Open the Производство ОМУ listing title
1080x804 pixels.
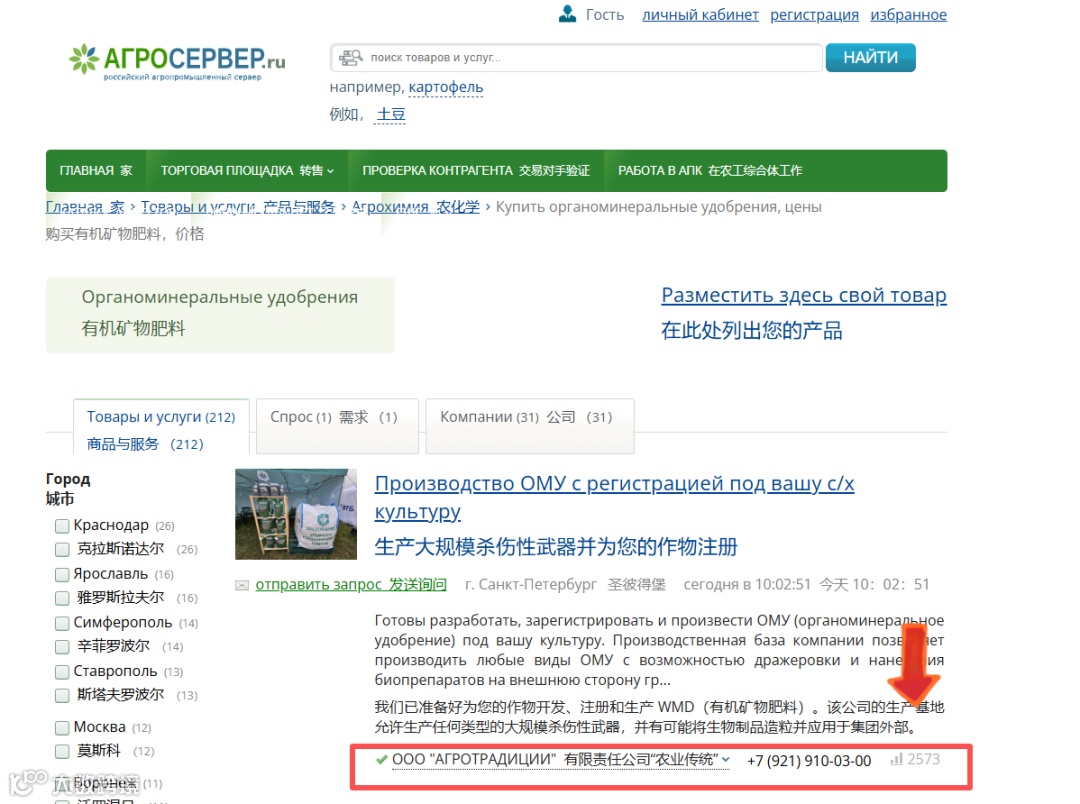(x=614, y=497)
